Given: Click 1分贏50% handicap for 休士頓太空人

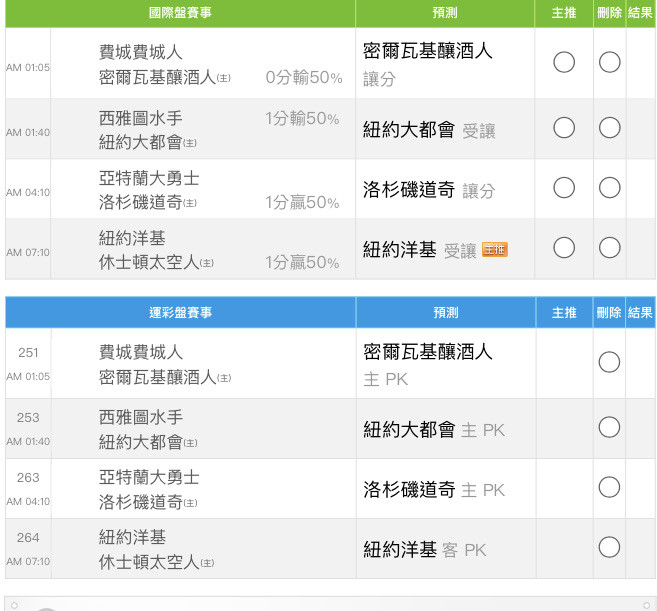Looking at the screenshot, I should pyautogui.click(x=303, y=262).
